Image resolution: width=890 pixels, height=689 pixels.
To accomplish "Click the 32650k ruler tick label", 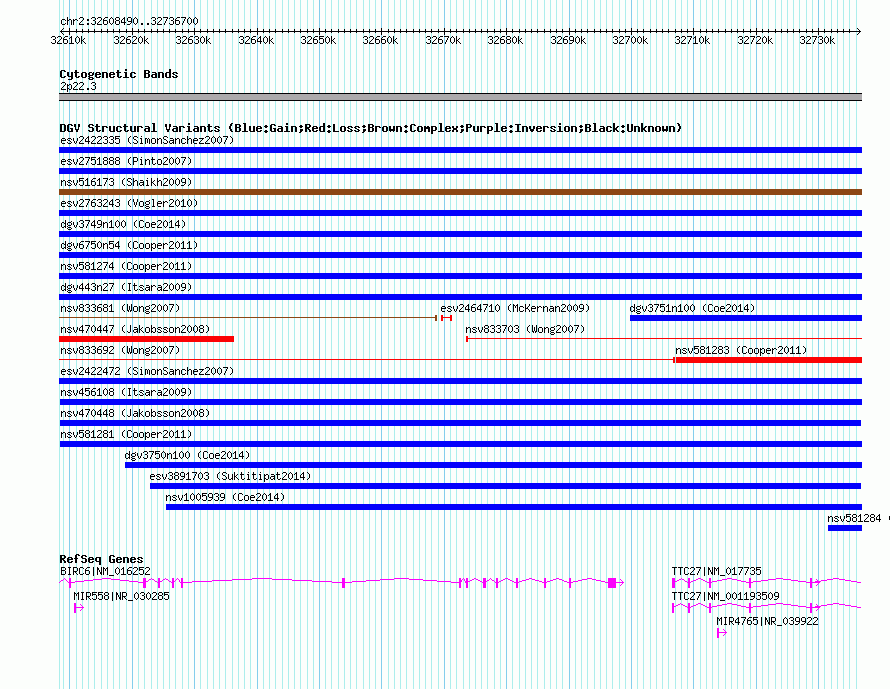I will click(318, 40).
